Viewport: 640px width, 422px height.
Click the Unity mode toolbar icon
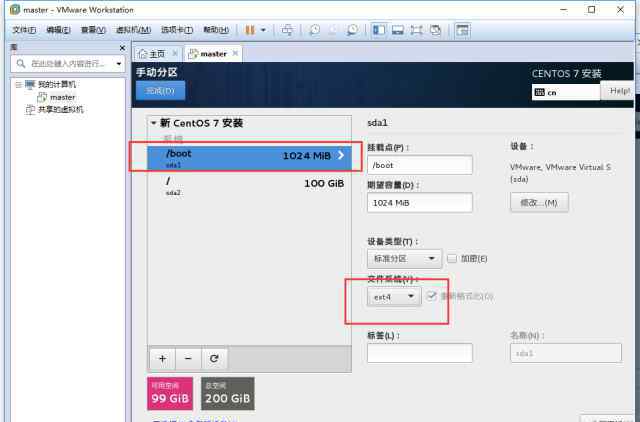click(436, 30)
